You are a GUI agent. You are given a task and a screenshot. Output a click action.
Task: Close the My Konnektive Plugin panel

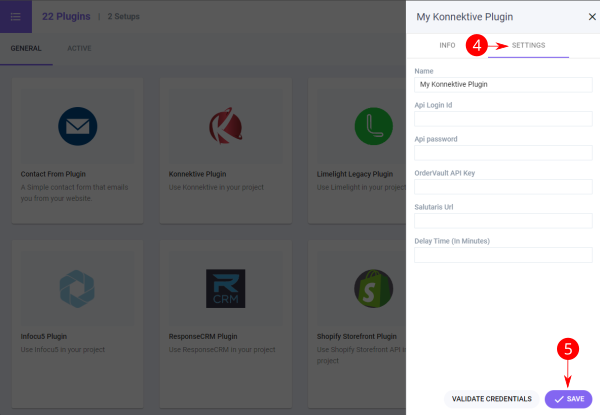click(591, 17)
